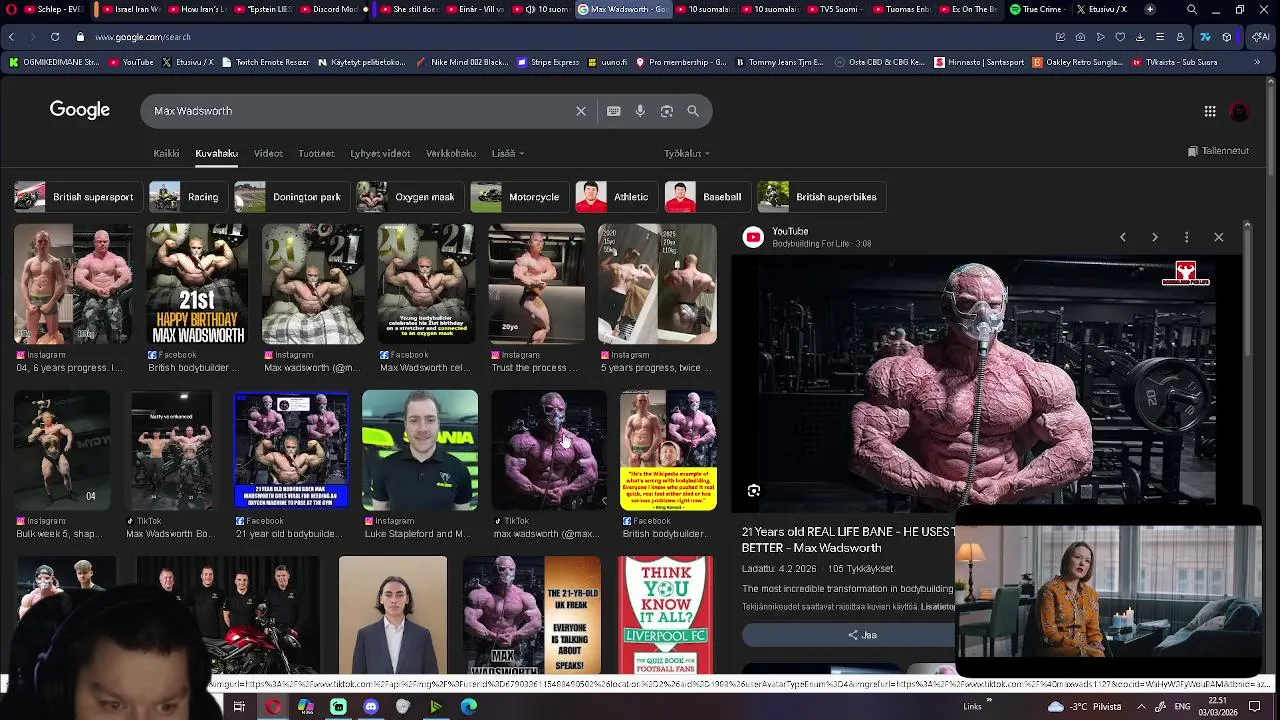Go back with the browser back arrow
Image resolution: width=1280 pixels, height=720 pixels.
(11, 37)
